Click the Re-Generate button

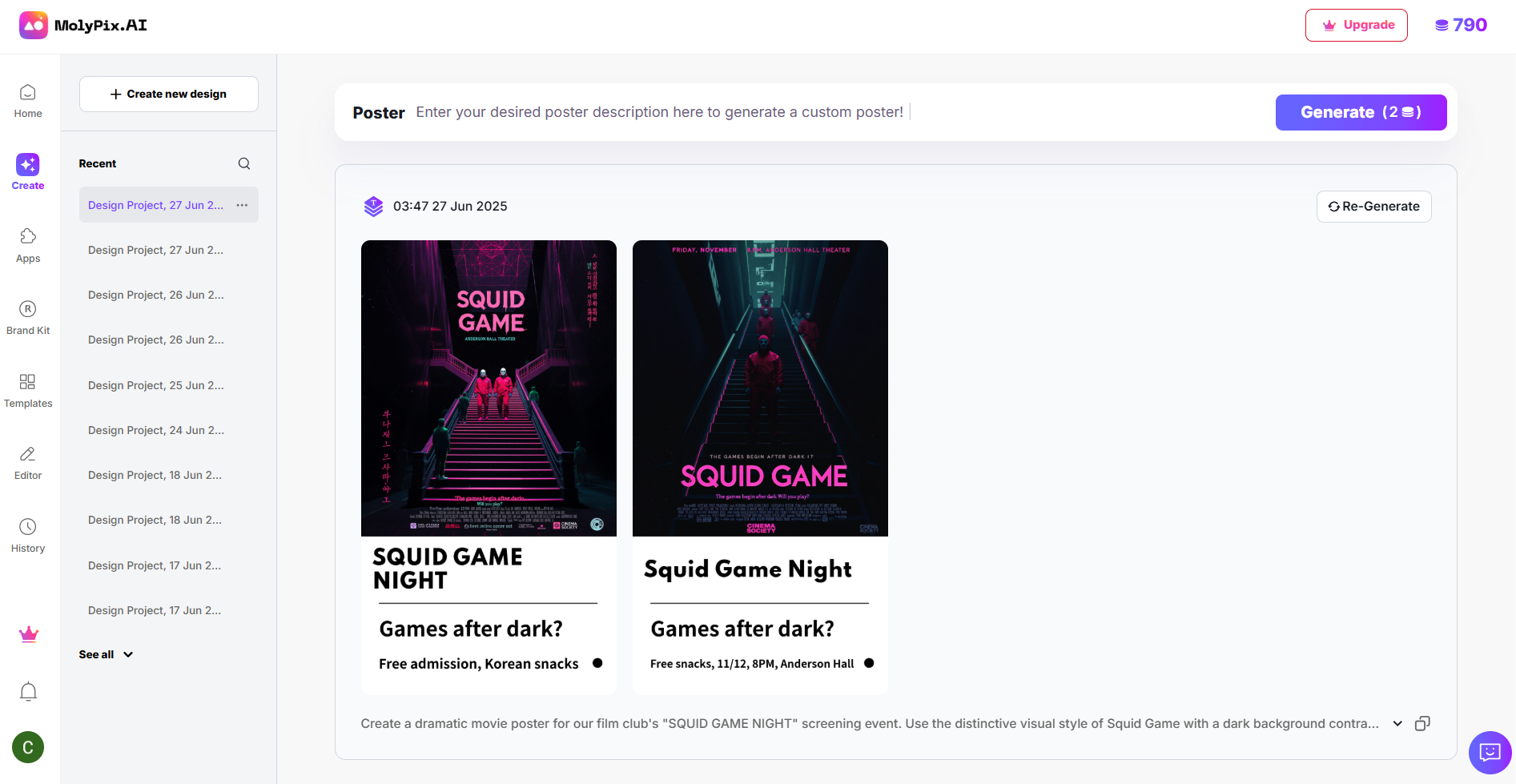1373,206
